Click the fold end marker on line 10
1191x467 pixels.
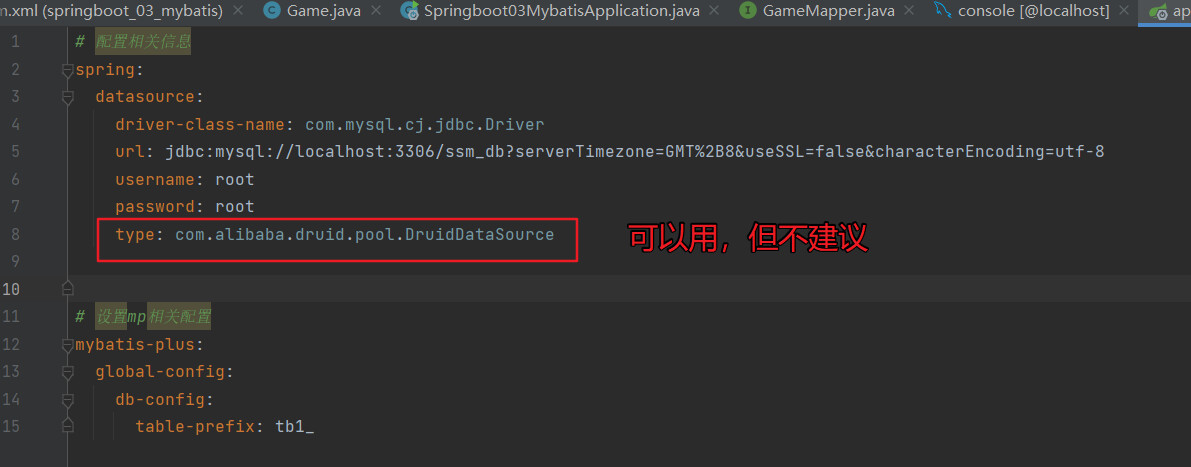[x=68, y=289]
